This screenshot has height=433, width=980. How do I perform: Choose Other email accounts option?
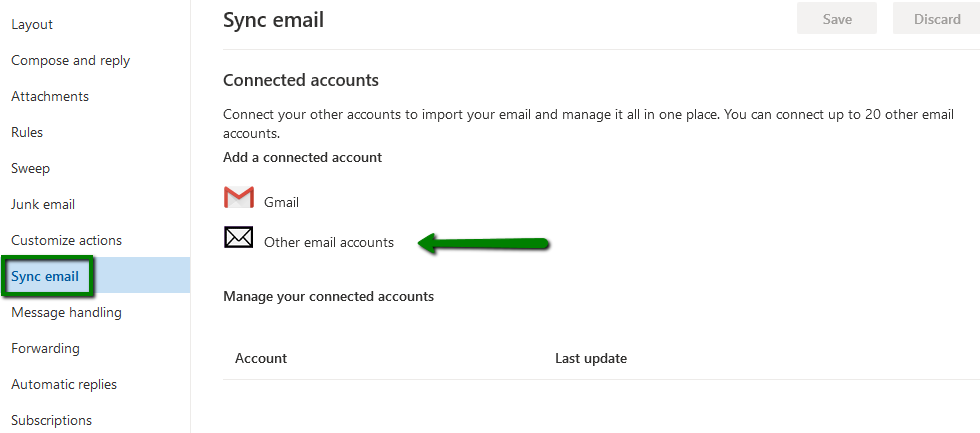(x=329, y=242)
